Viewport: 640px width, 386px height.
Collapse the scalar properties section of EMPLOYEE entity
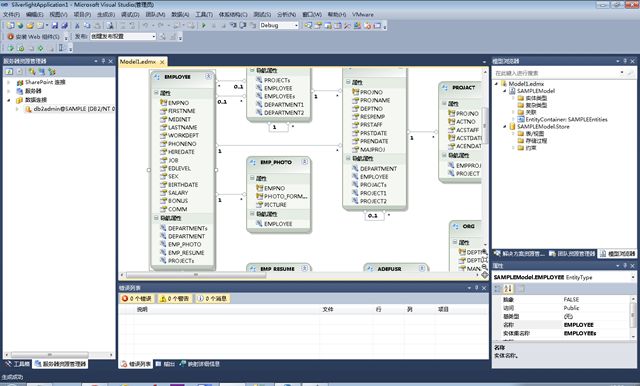pyautogui.click(x=156, y=93)
